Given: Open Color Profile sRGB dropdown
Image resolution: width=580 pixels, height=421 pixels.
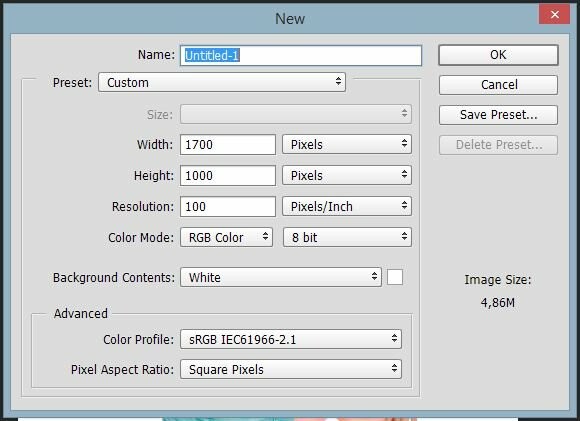Looking at the screenshot, I should tap(291, 339).
